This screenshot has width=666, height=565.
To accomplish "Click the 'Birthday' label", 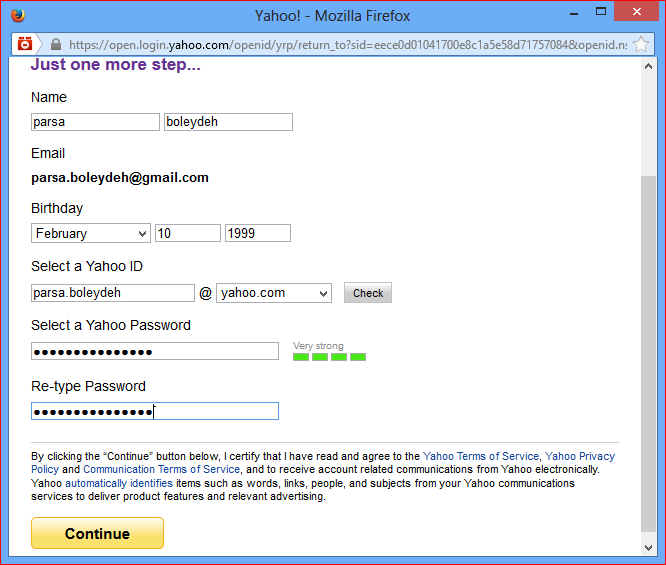I will click(57, 208).
